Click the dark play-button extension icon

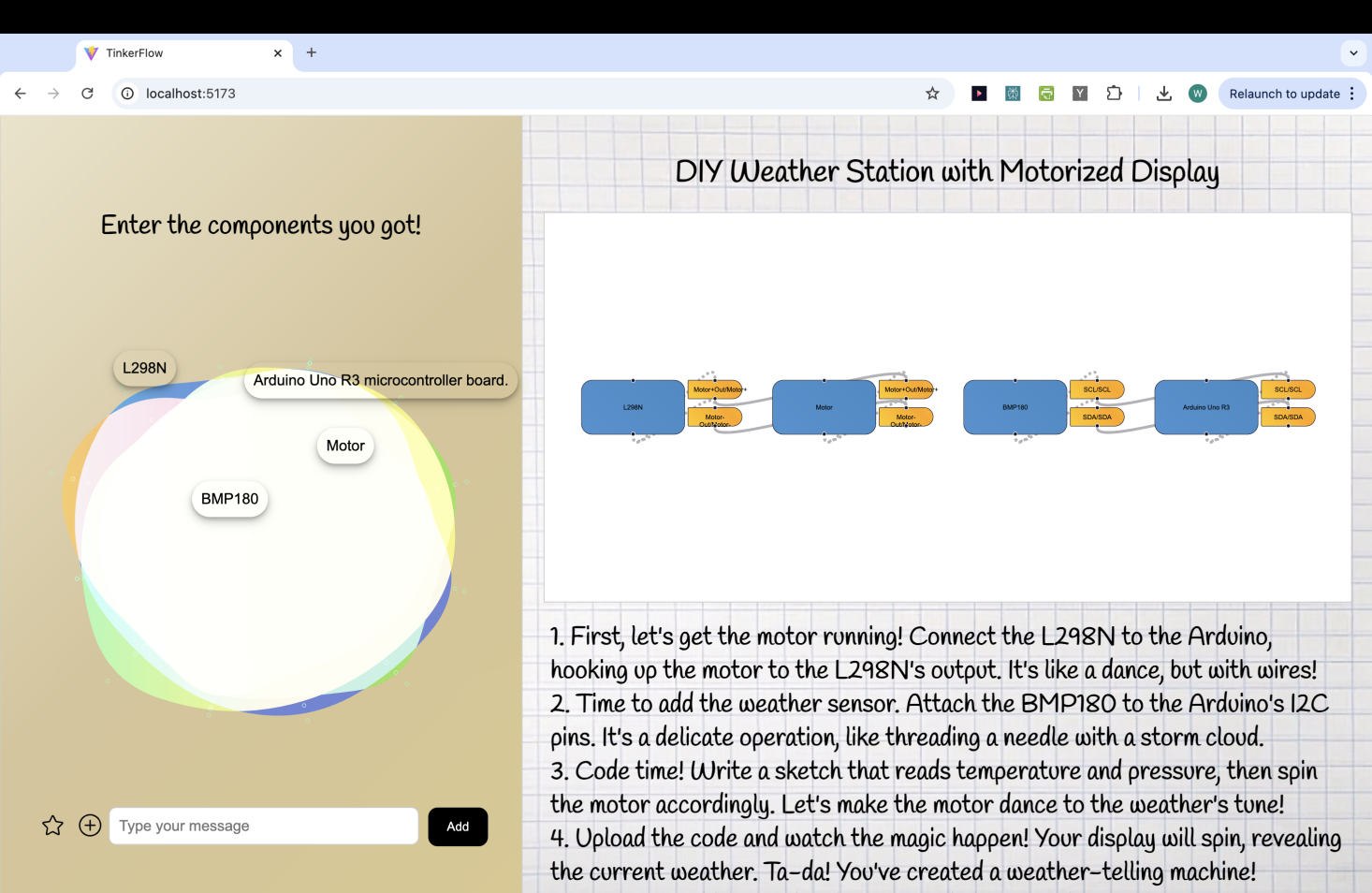[x=979, y=94]
